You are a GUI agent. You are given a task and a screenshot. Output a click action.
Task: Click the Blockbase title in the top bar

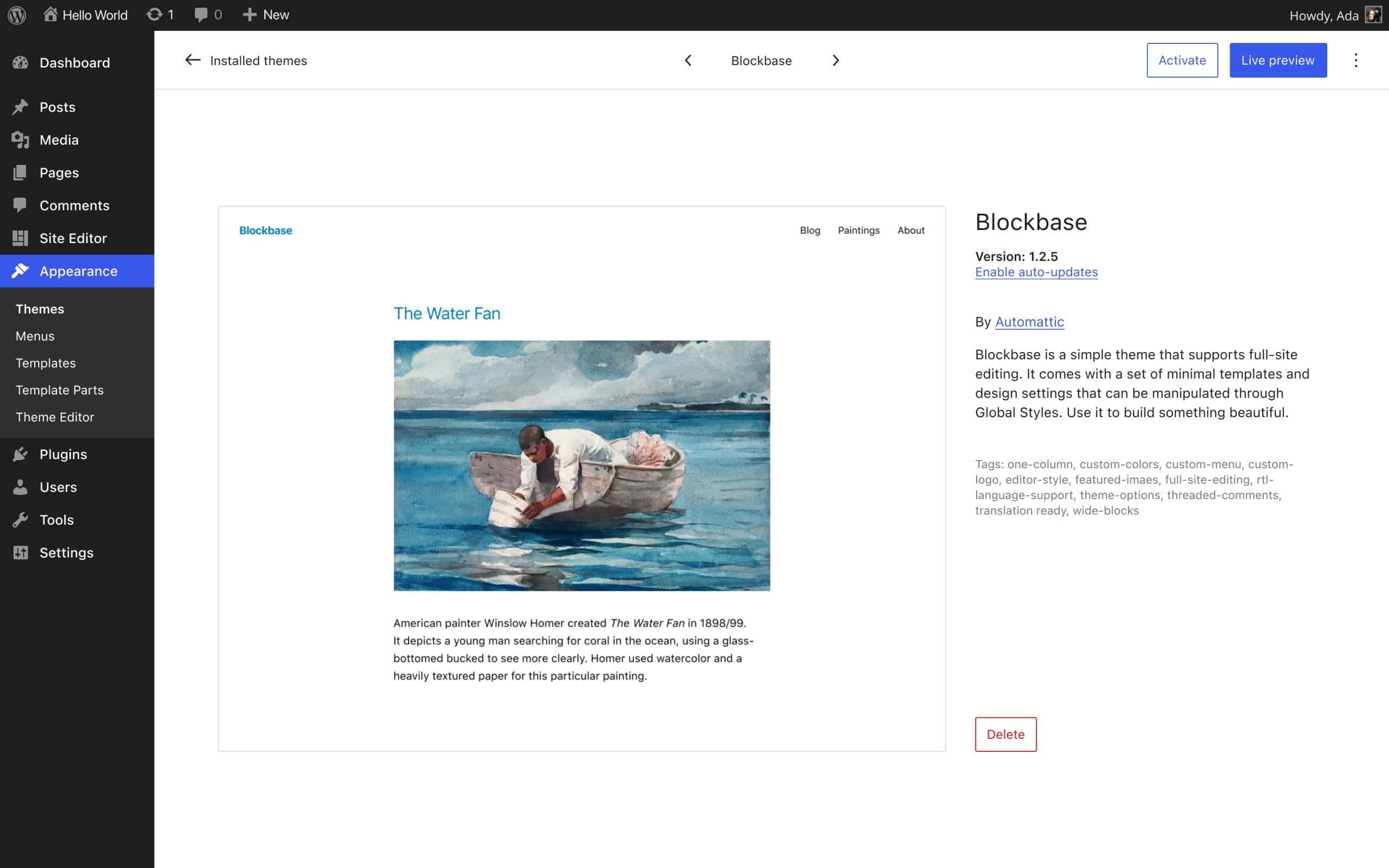pyautogui.click(x=761, y=60)
